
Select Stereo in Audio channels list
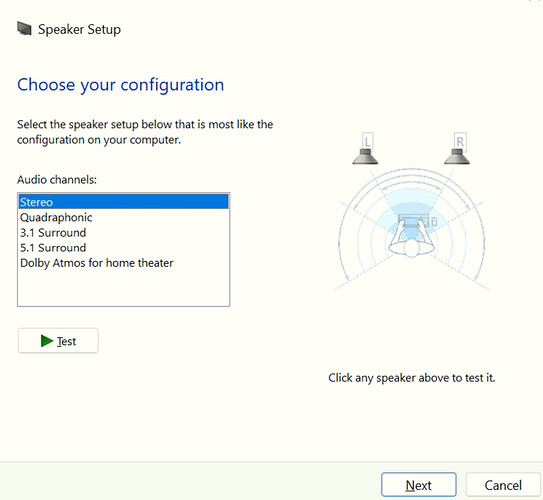124,202
